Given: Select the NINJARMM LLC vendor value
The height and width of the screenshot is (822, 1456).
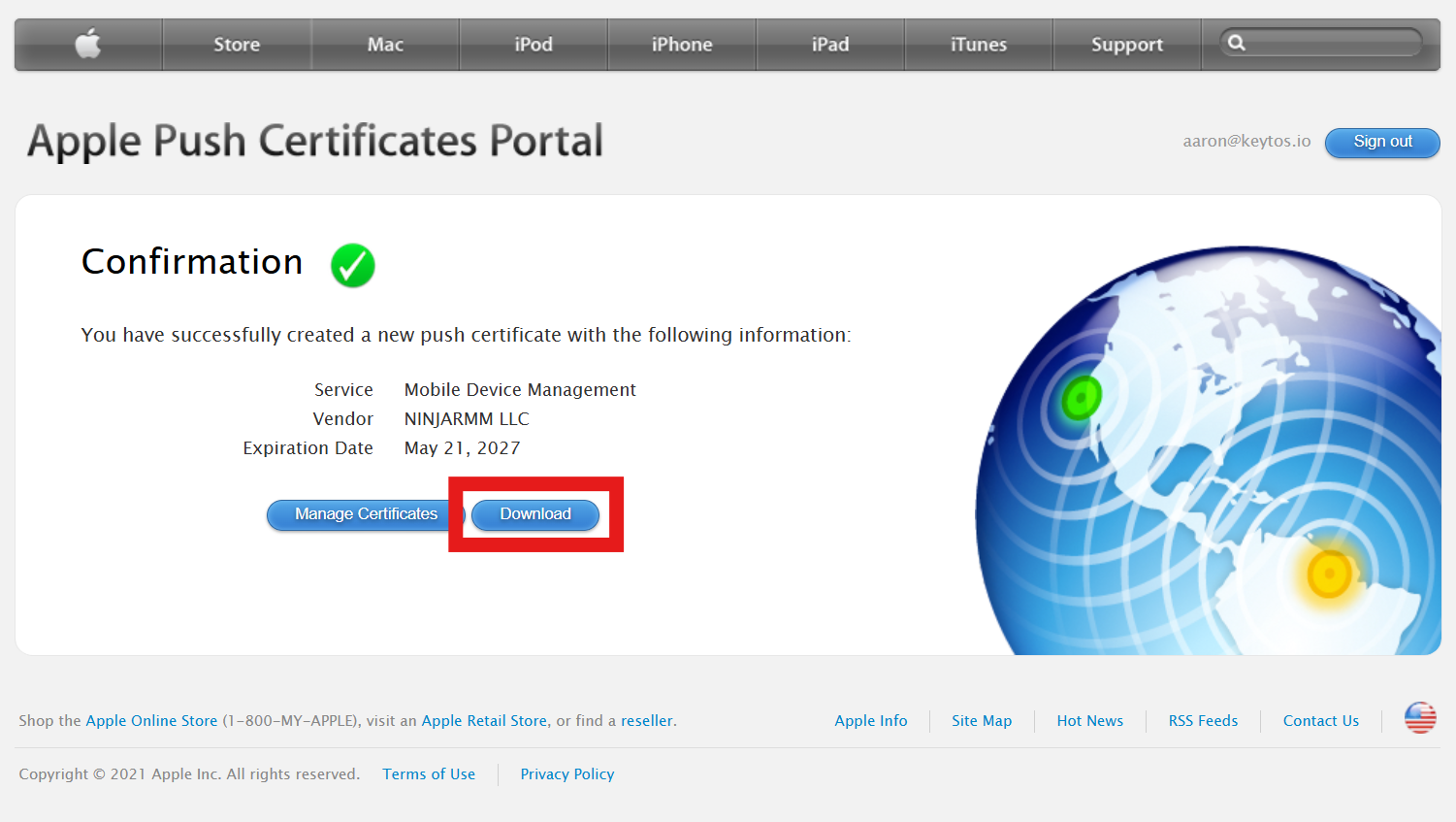Looking at the screenshot, I should coord(467,419).
